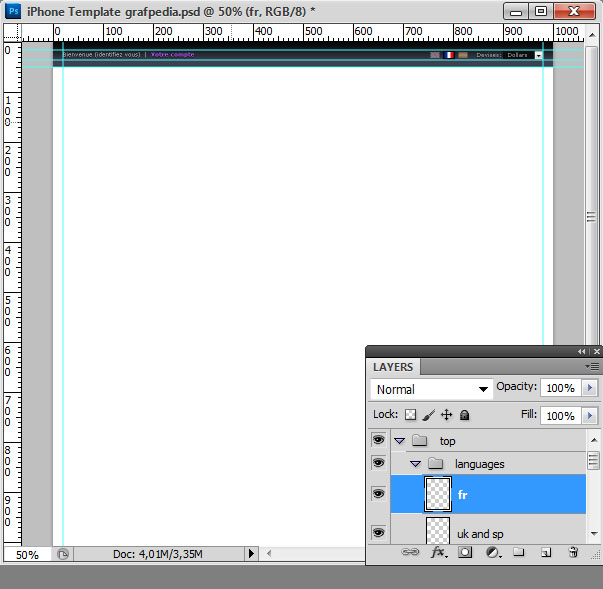Open the Normal blend mode dropdown
The height and width of the screenshot is (589, 603).
(x=431, y=389)
